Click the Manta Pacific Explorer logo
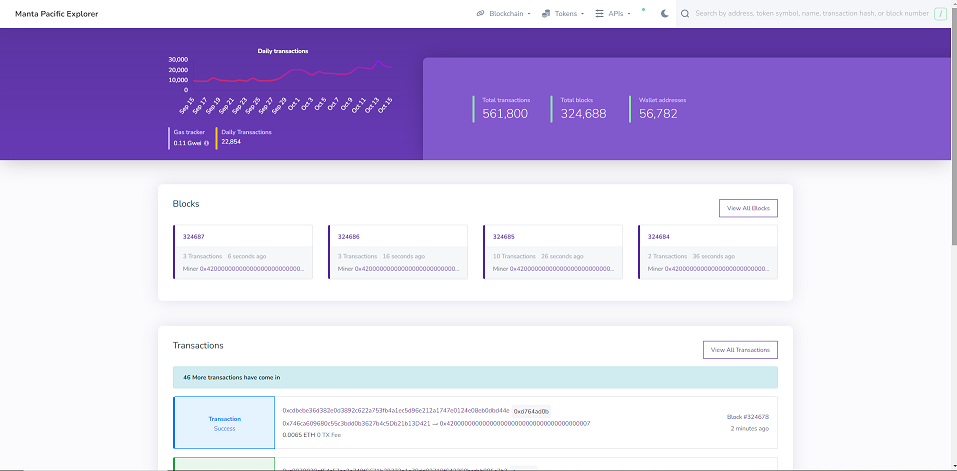Image resolution: width=957 pixels, height=471 pixels. (x=56, y=14)
